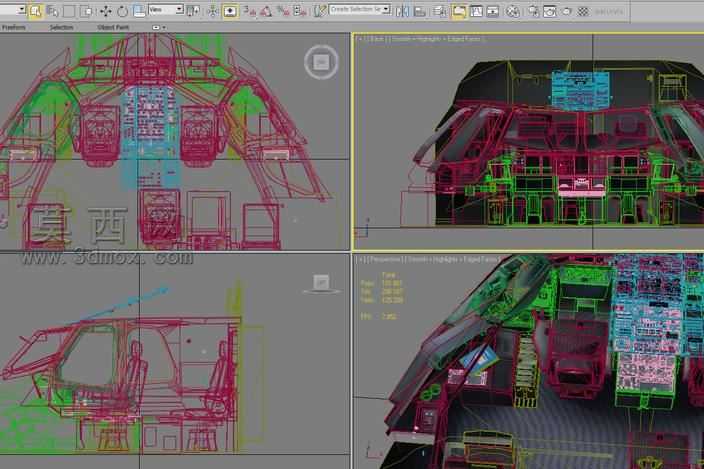The height and width of the screenshot is (469, 704).
Task: Open the View reference coordinate system dropdown
Action: 166,9
